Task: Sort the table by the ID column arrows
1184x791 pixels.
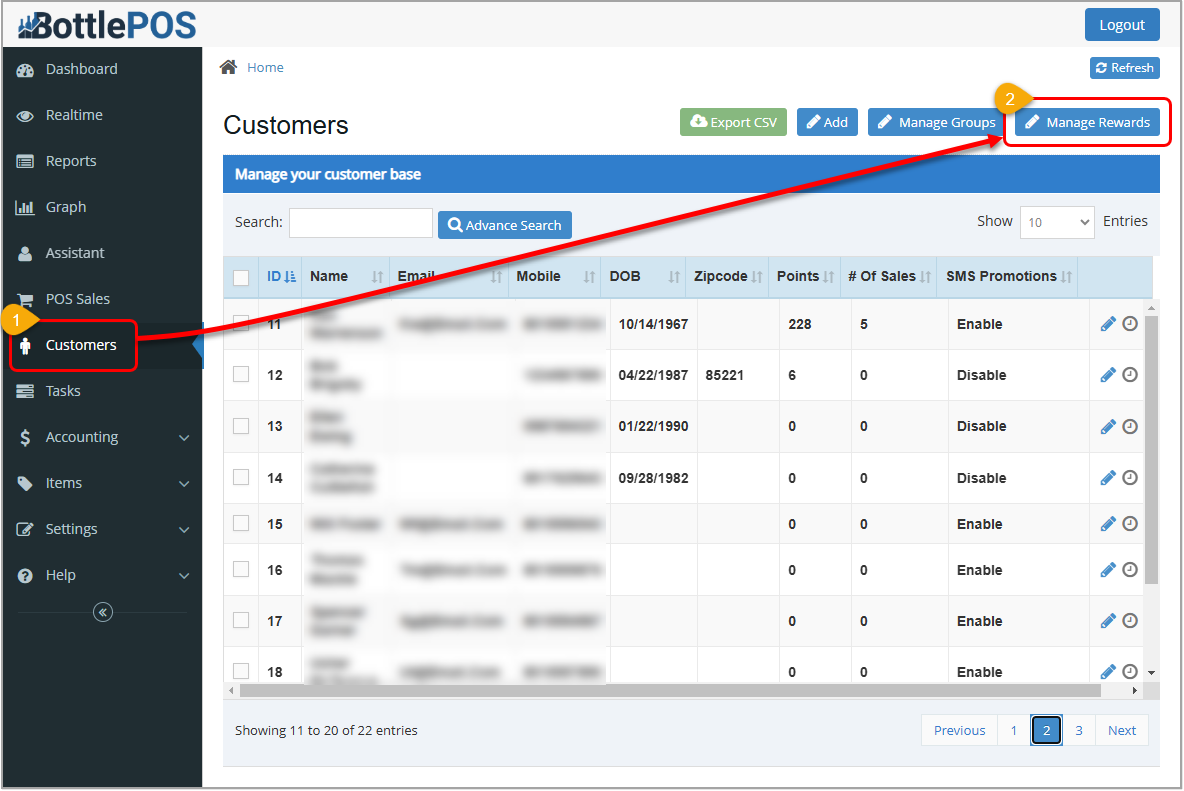Action: pyautogui.click(x=290, y=277)
